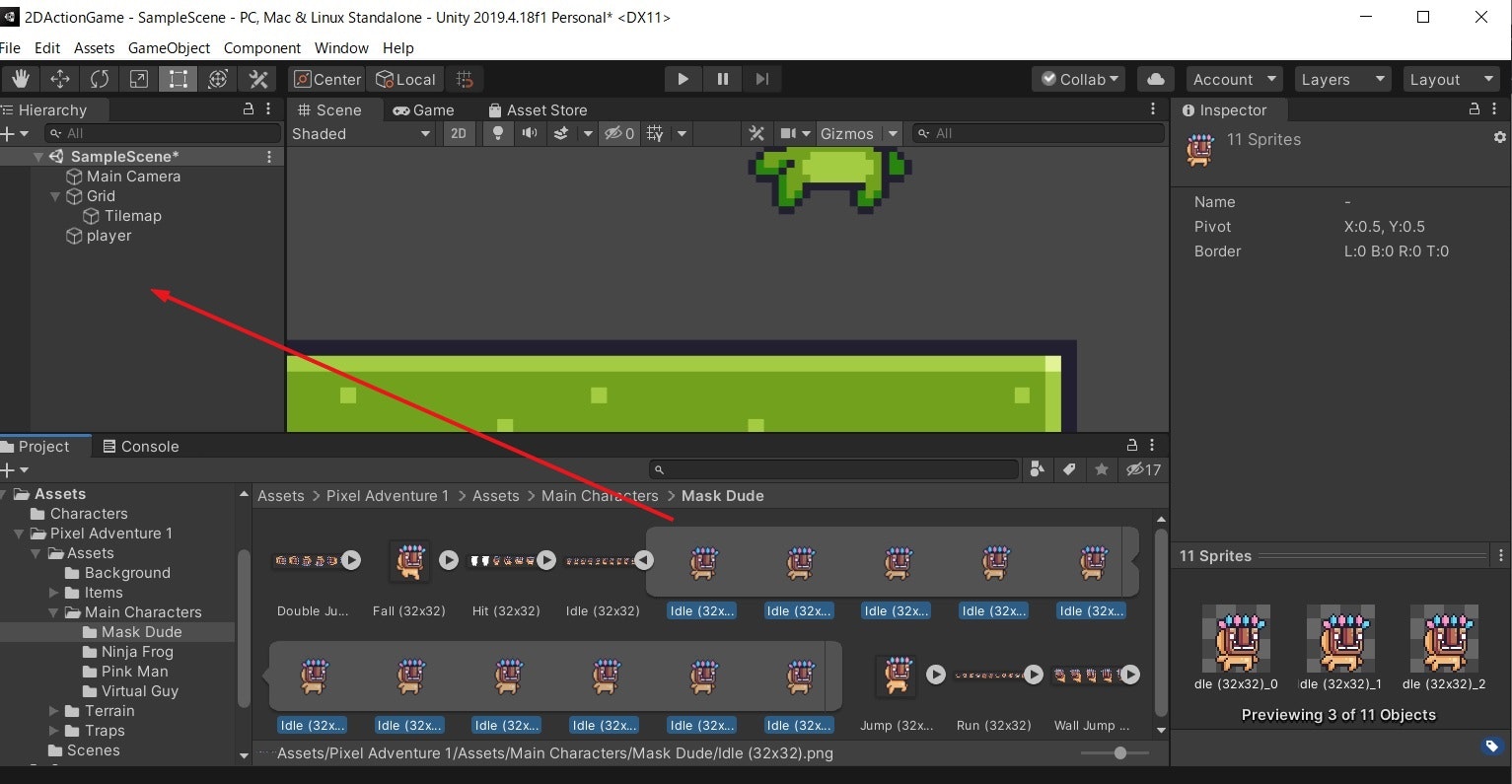
Task: Select the Rect tool
Action: click(179, 79)
